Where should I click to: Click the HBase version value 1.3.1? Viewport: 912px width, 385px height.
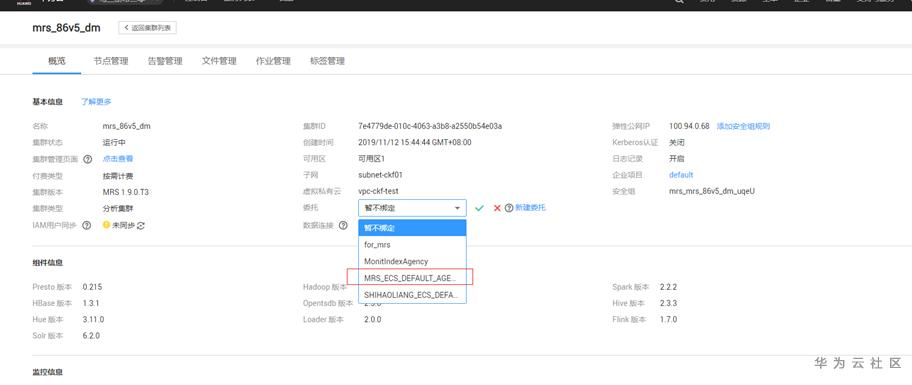pyautogui.click(x=91, y=303)
